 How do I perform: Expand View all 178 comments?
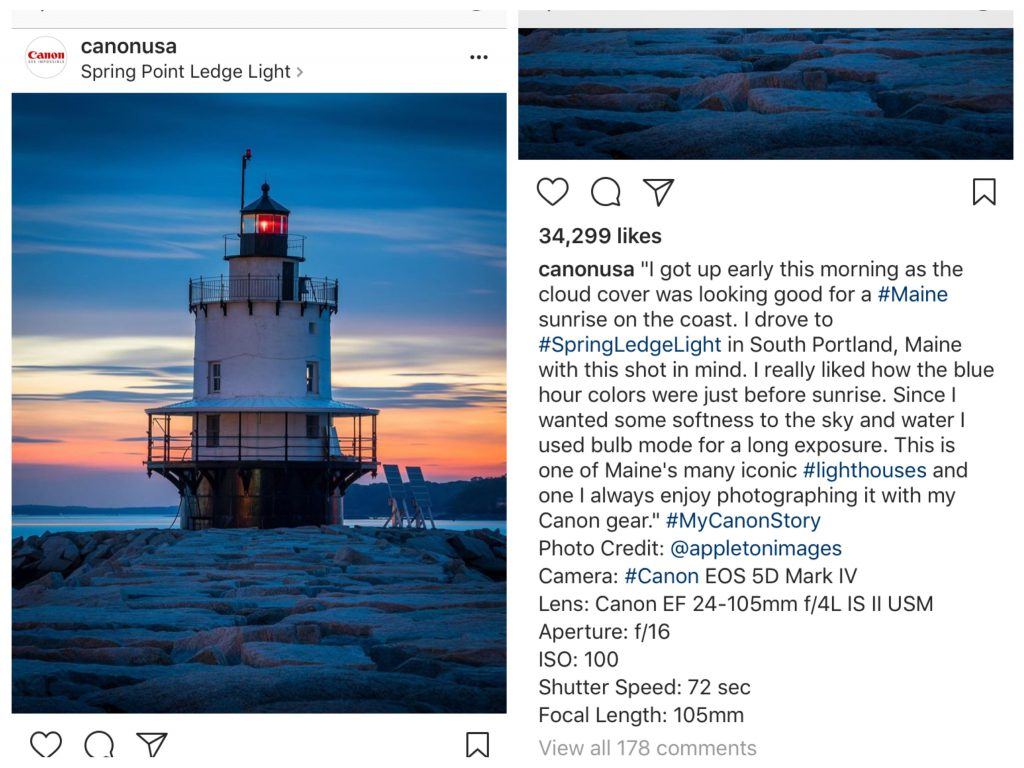(647, 748)
